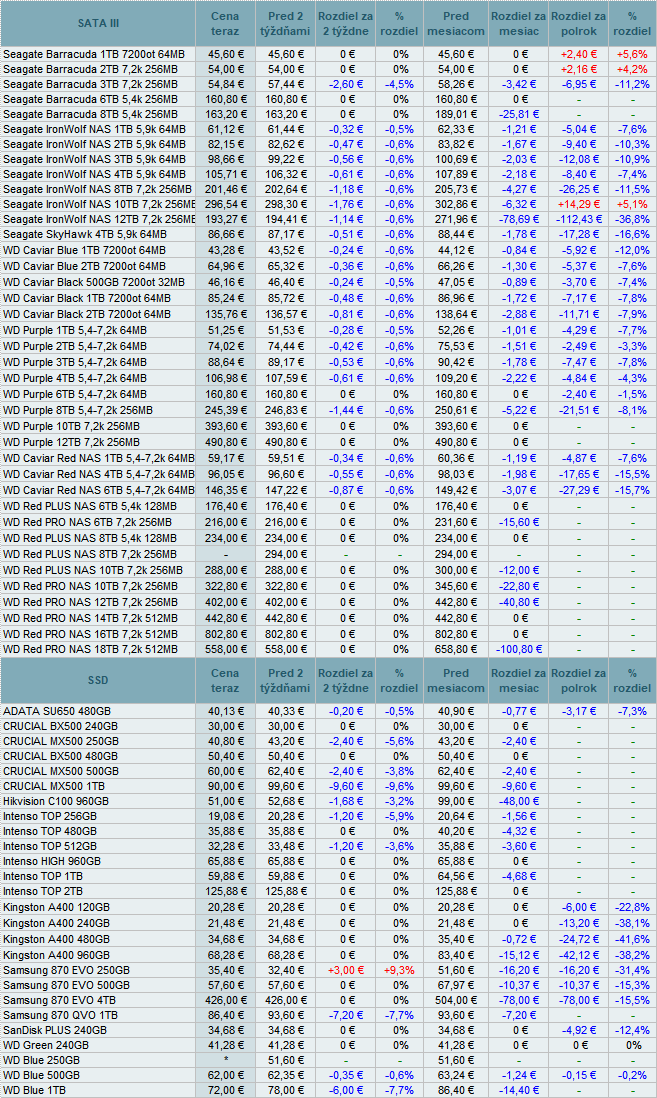
Task: Click asterisk price cell of WD Blue 250GB
Action: click(225, 1059)
